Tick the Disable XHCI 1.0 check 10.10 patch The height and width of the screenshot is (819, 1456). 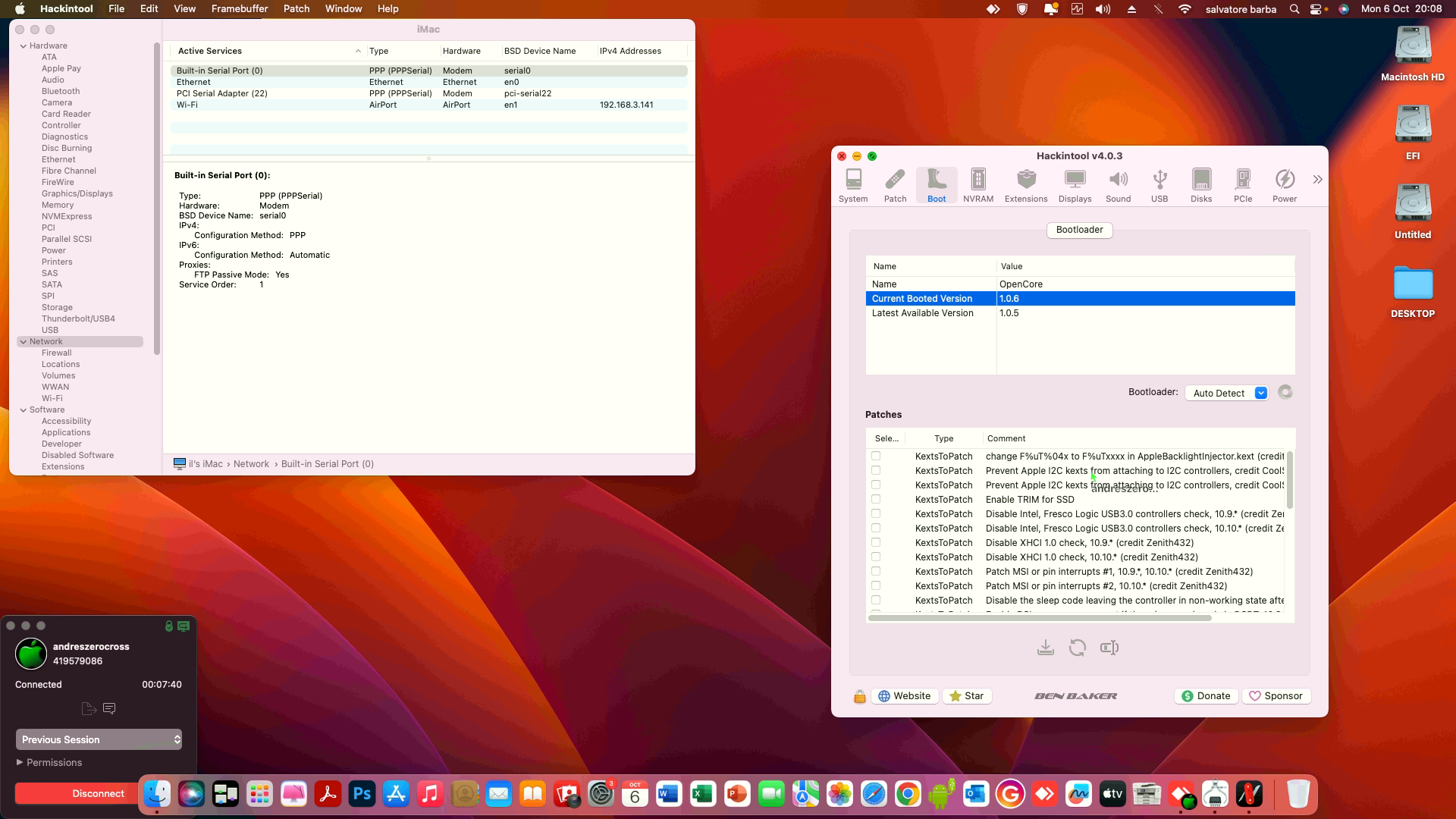click(x=876, y=557)
